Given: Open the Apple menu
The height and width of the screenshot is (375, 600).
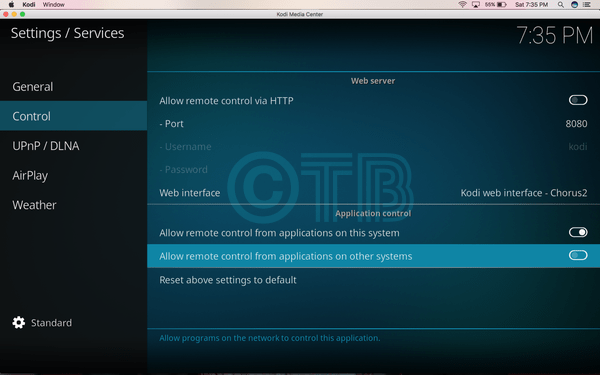Looking at the screenshot, I should pyautogui.click(x=11, y=5).
